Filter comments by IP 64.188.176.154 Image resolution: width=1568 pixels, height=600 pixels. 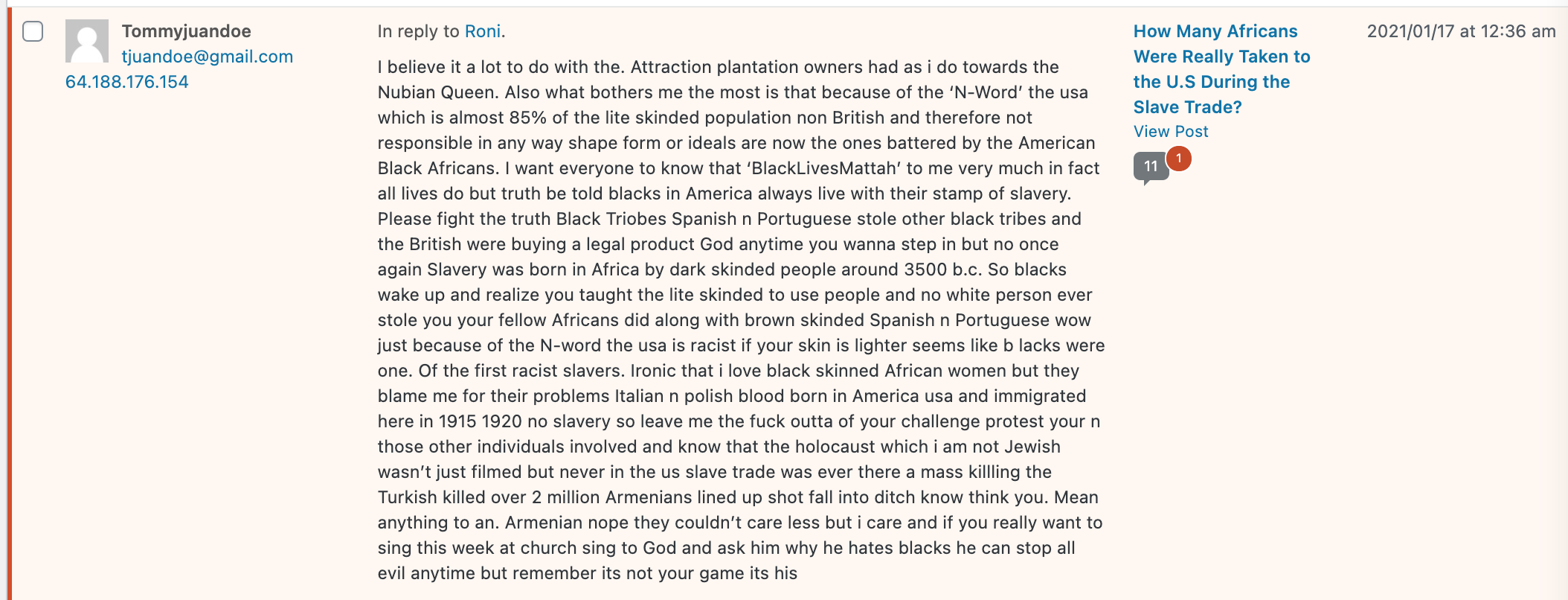[x=127, y=82]
